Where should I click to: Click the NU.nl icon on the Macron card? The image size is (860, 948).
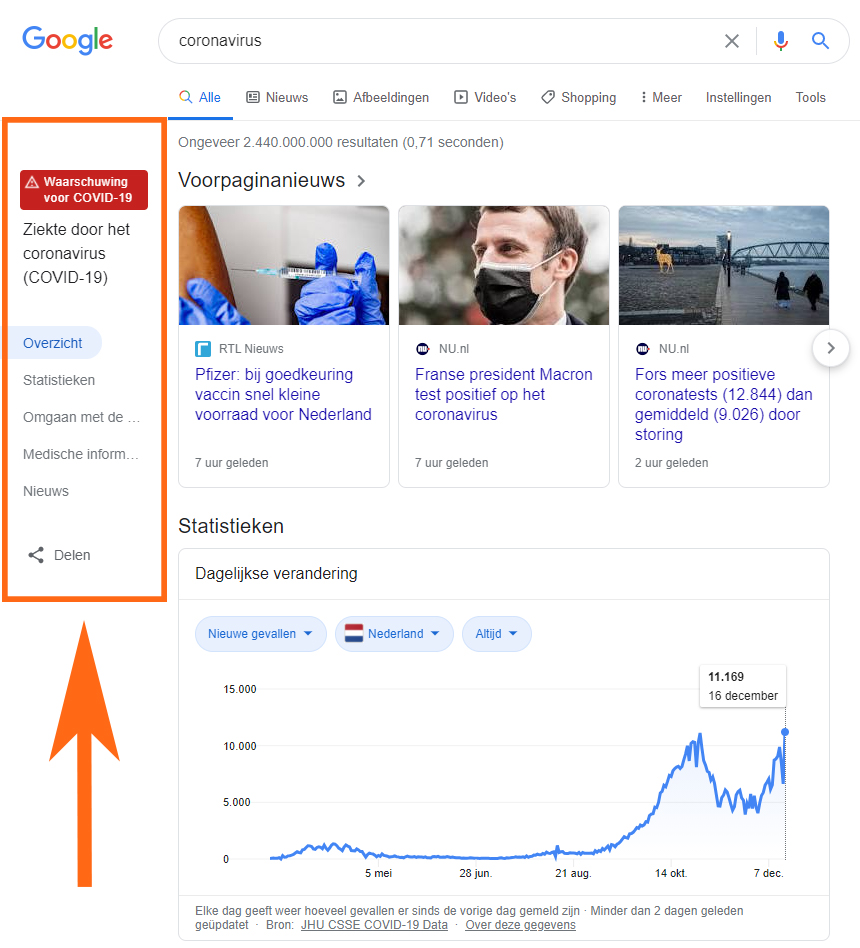tap(423, 349)
